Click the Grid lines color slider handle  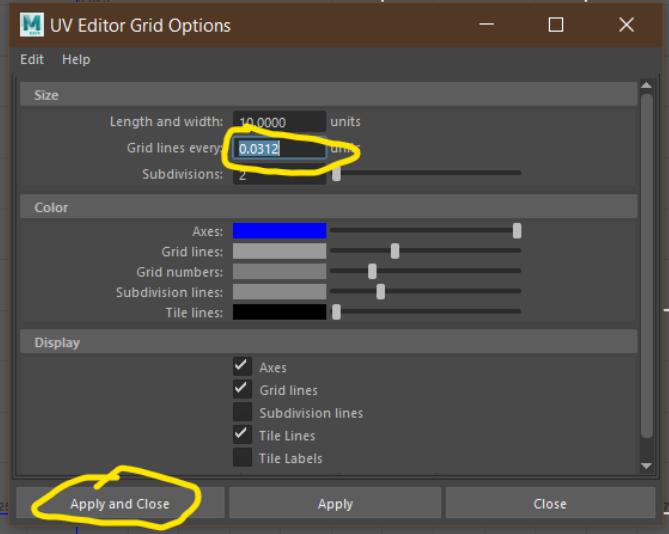(x=395, y=251)
